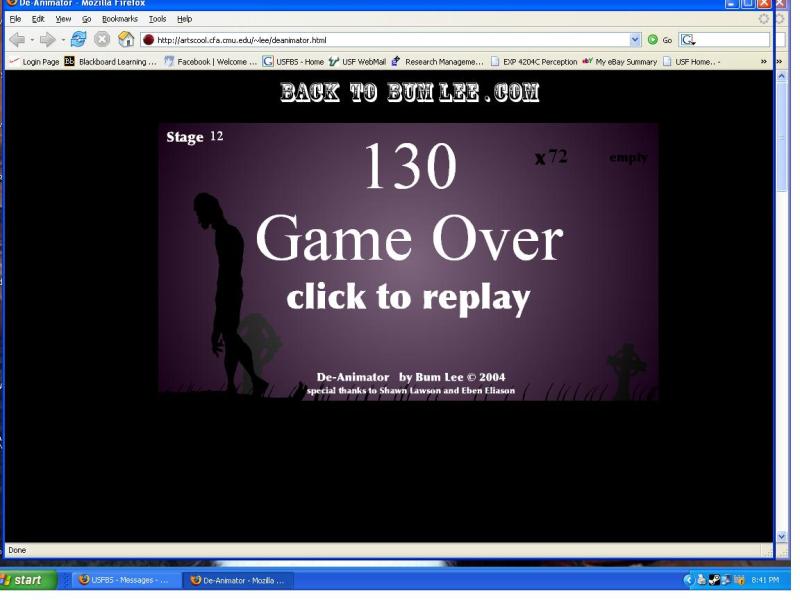The height and width of the screenshot is (600, 800).
Task: Open the Login Page bookmark
Action: [x=35, y=62]
